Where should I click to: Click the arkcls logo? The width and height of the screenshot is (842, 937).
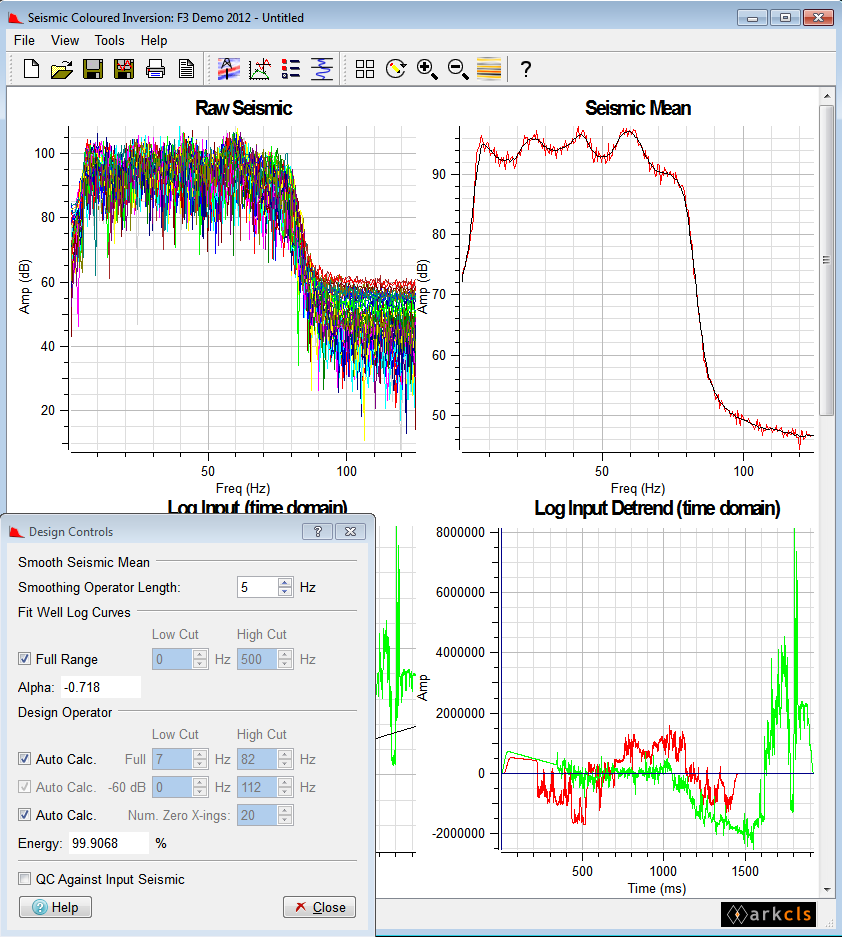tap(768, 914)
